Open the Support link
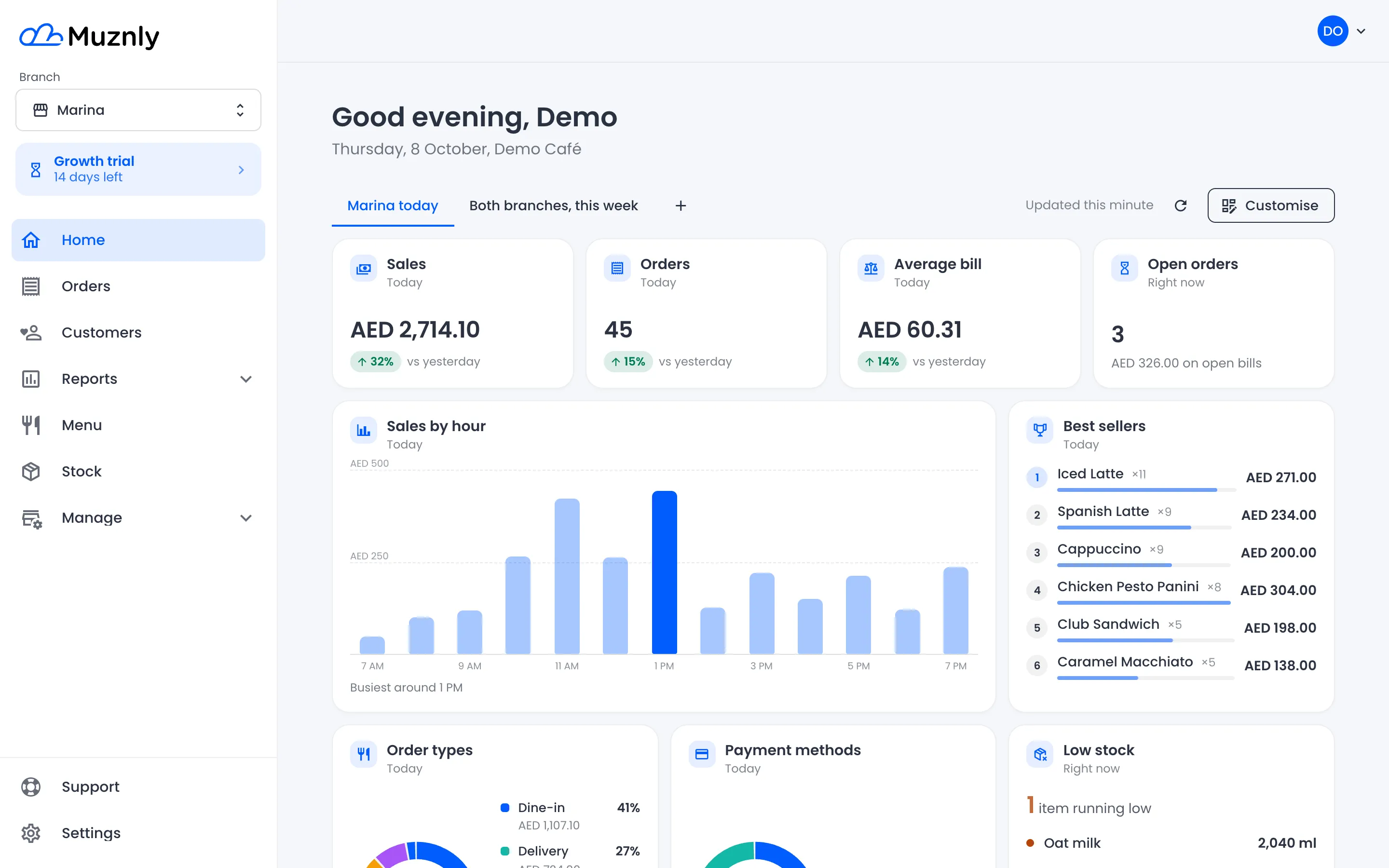The width and height of the screenshot is (1389, 868). point(138,787)
